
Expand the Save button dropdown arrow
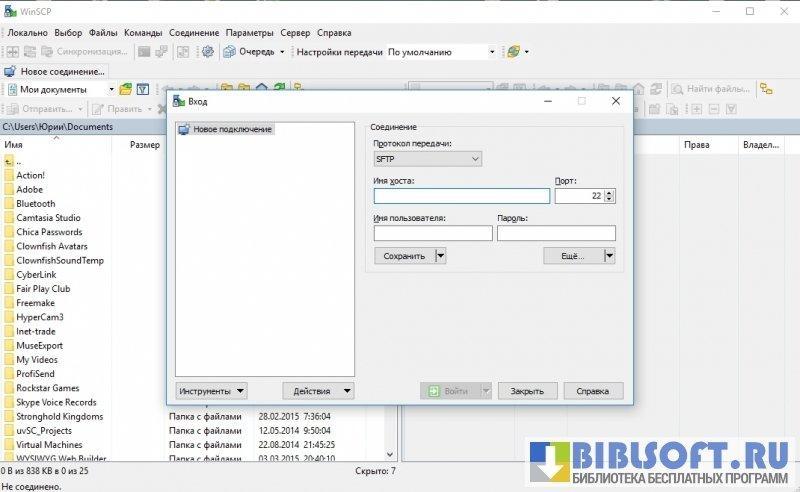[441, 256]
